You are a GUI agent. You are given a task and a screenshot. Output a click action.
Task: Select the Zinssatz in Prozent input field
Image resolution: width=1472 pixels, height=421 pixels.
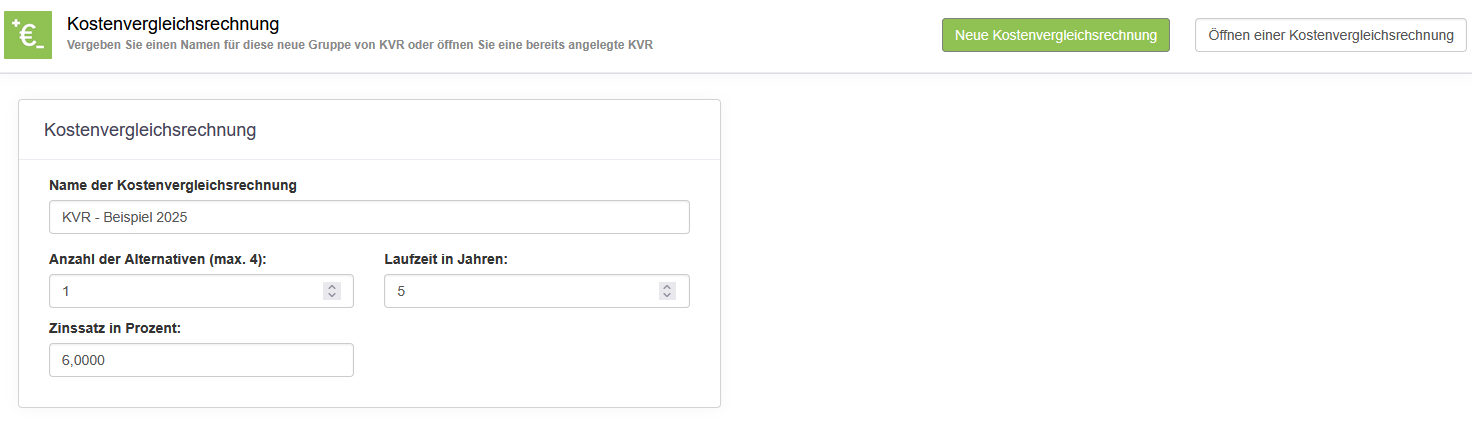click(201, 360)
